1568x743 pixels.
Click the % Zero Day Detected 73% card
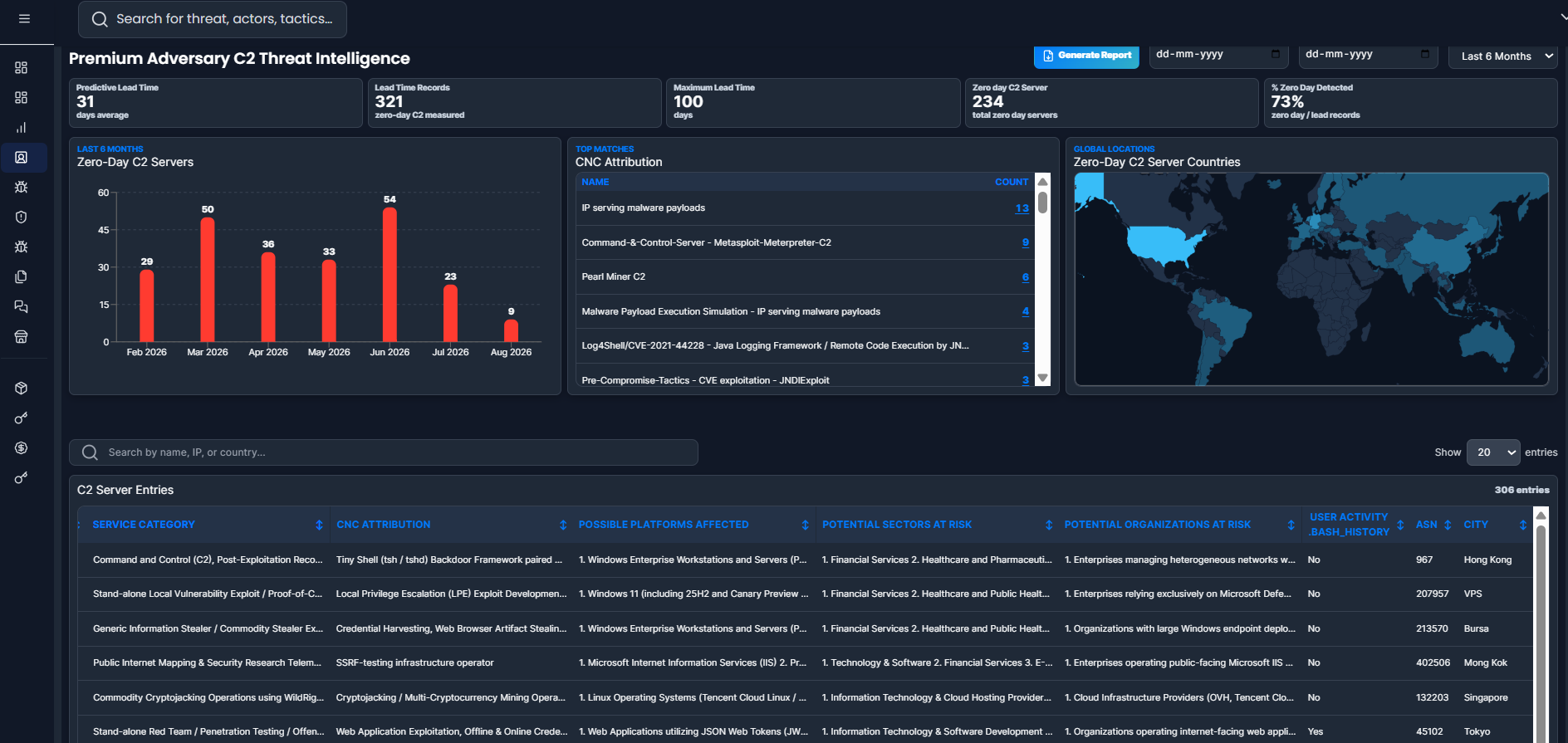(x=1410, y=103)
